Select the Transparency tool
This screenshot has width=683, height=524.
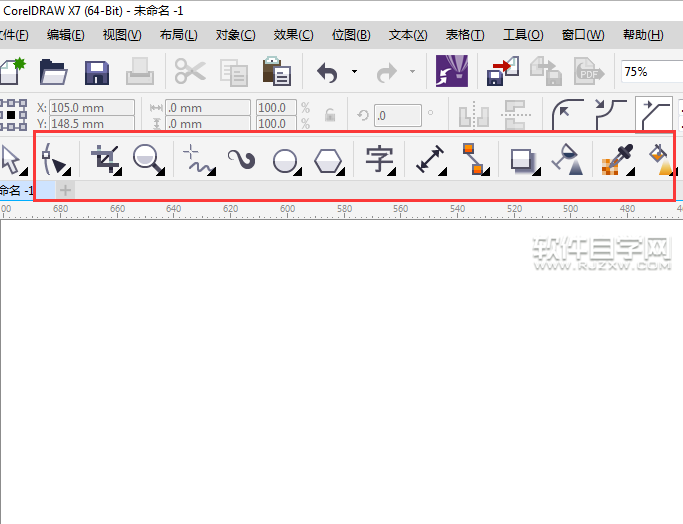click(568, 159)
